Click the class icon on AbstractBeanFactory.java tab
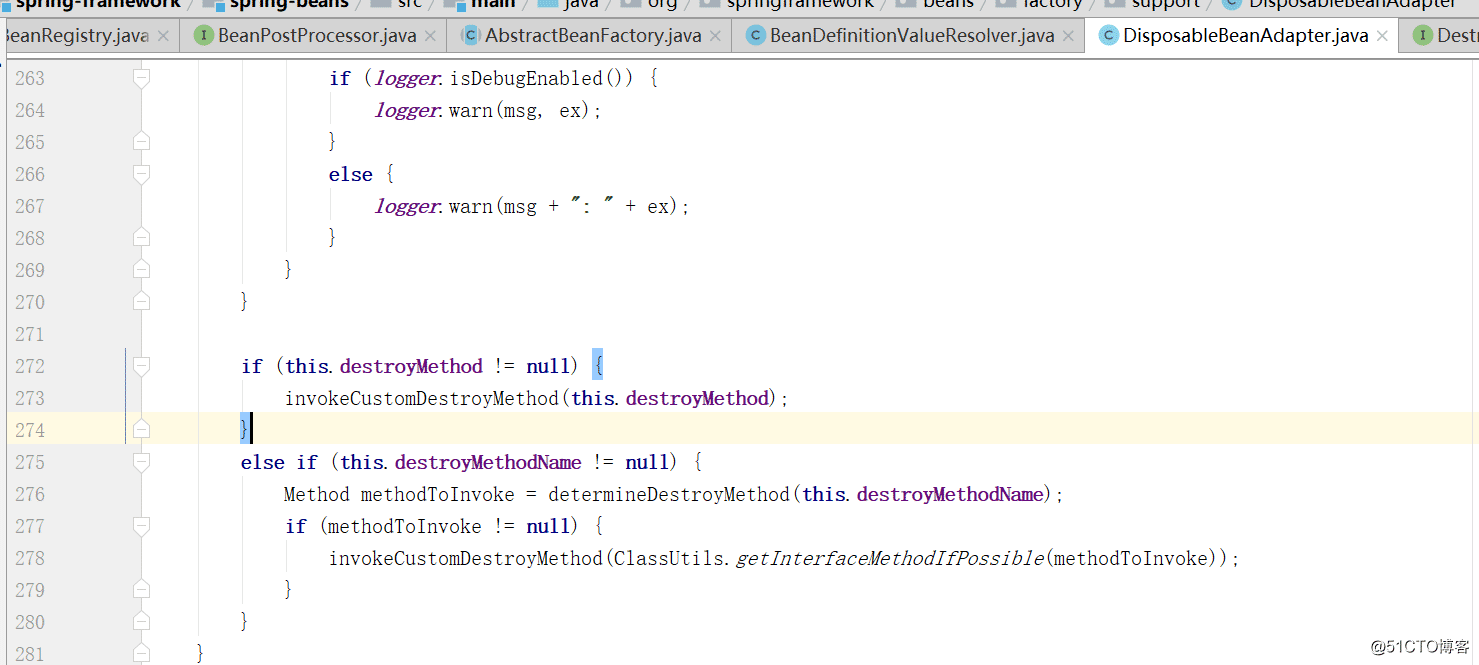Screen dimensions: 1479x665 pos(470,36)
